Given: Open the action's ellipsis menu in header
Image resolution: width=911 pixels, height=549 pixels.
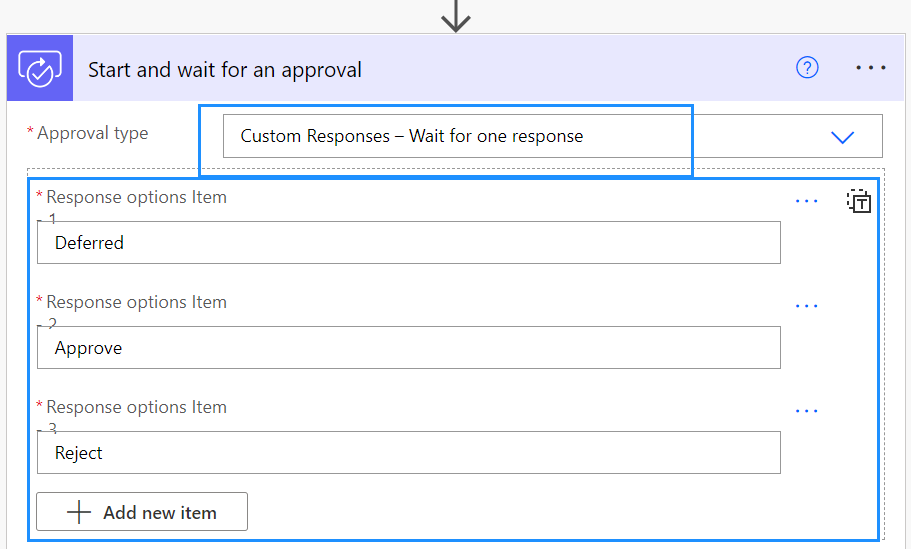Looking at the screenshot, I should coord(870,68).
